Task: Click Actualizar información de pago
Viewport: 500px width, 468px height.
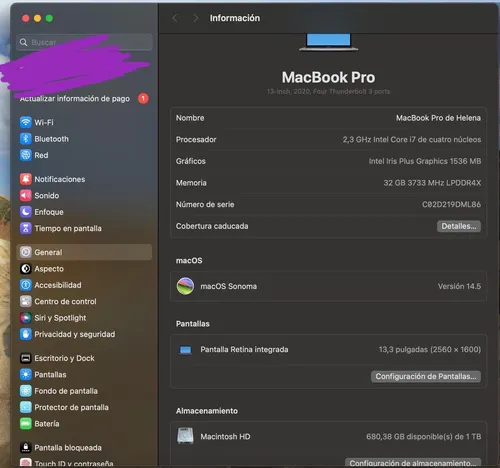Action: tap(75, 99)
